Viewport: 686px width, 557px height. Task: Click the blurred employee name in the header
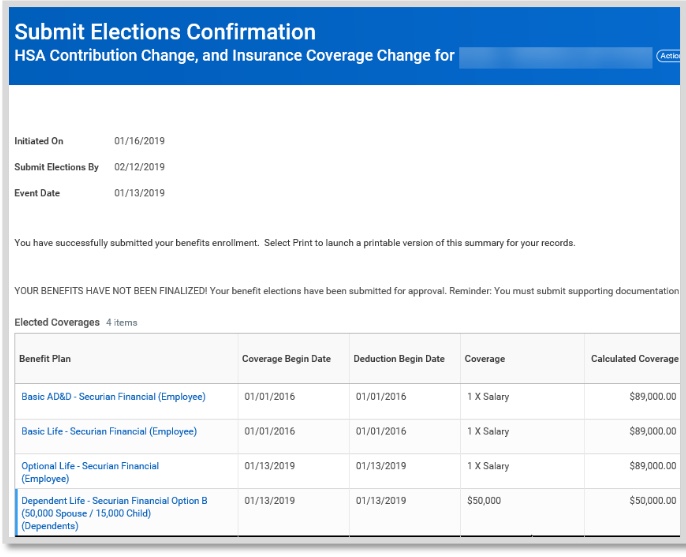(x=555, y=57)
